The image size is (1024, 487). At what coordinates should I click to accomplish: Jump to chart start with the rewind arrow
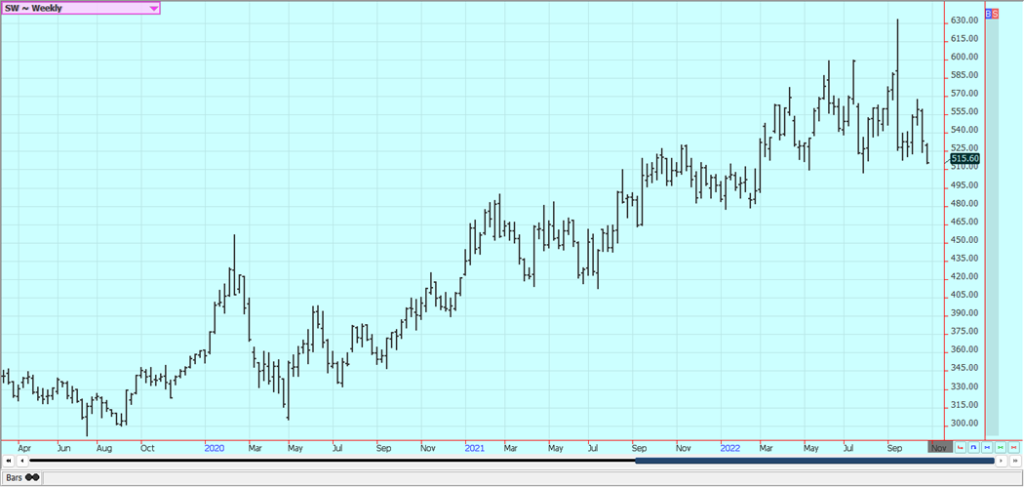pos(9,461)
